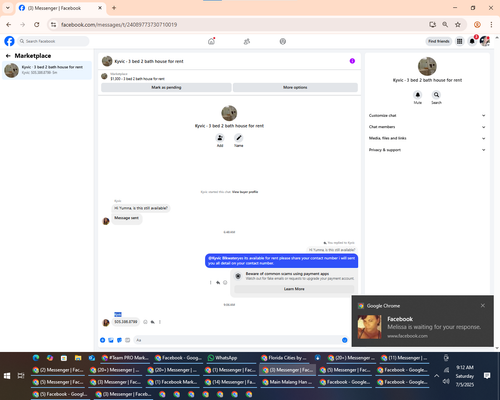Open the View buyer profile link
Screen dimensions: 500x400
(245, 192)
